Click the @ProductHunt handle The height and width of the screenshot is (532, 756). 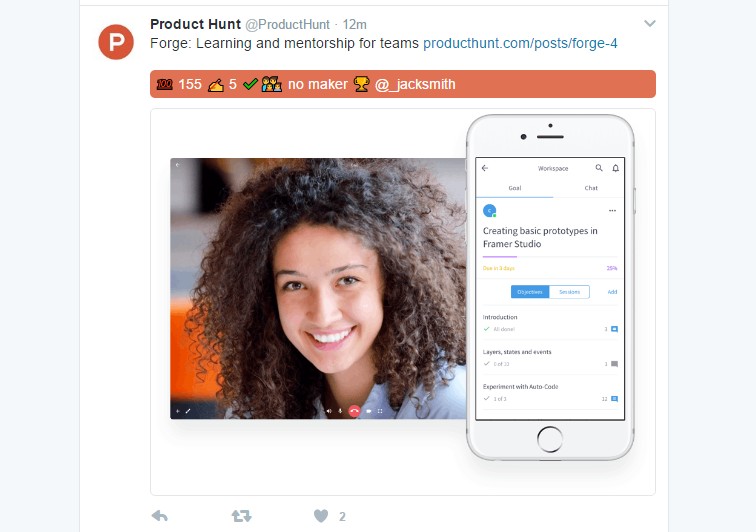(x=287, y=25)
